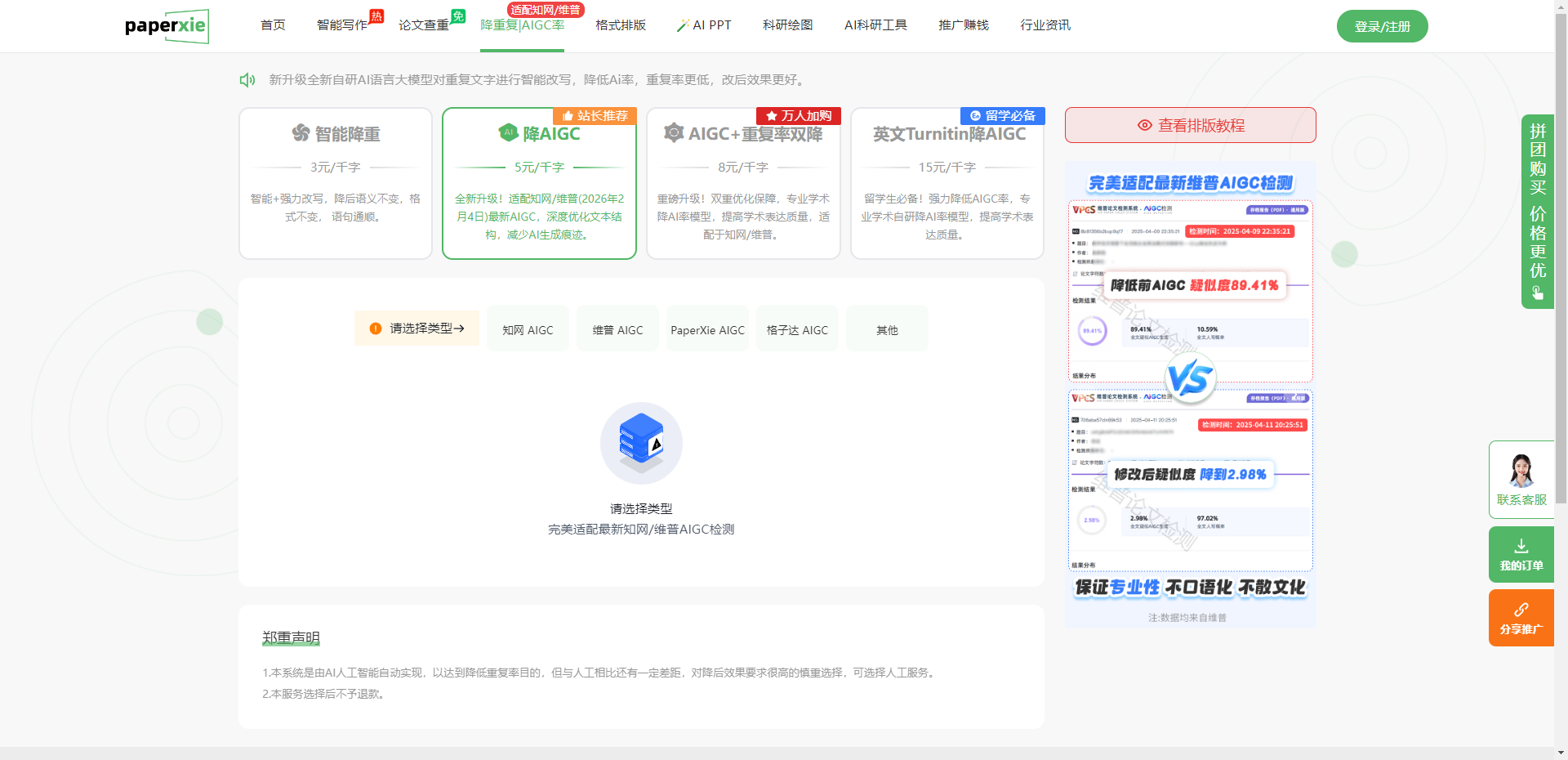This screenshot has width=1568, height=760.
Task: Open 我的订单 download icon button
Action: coord(1521,547)
